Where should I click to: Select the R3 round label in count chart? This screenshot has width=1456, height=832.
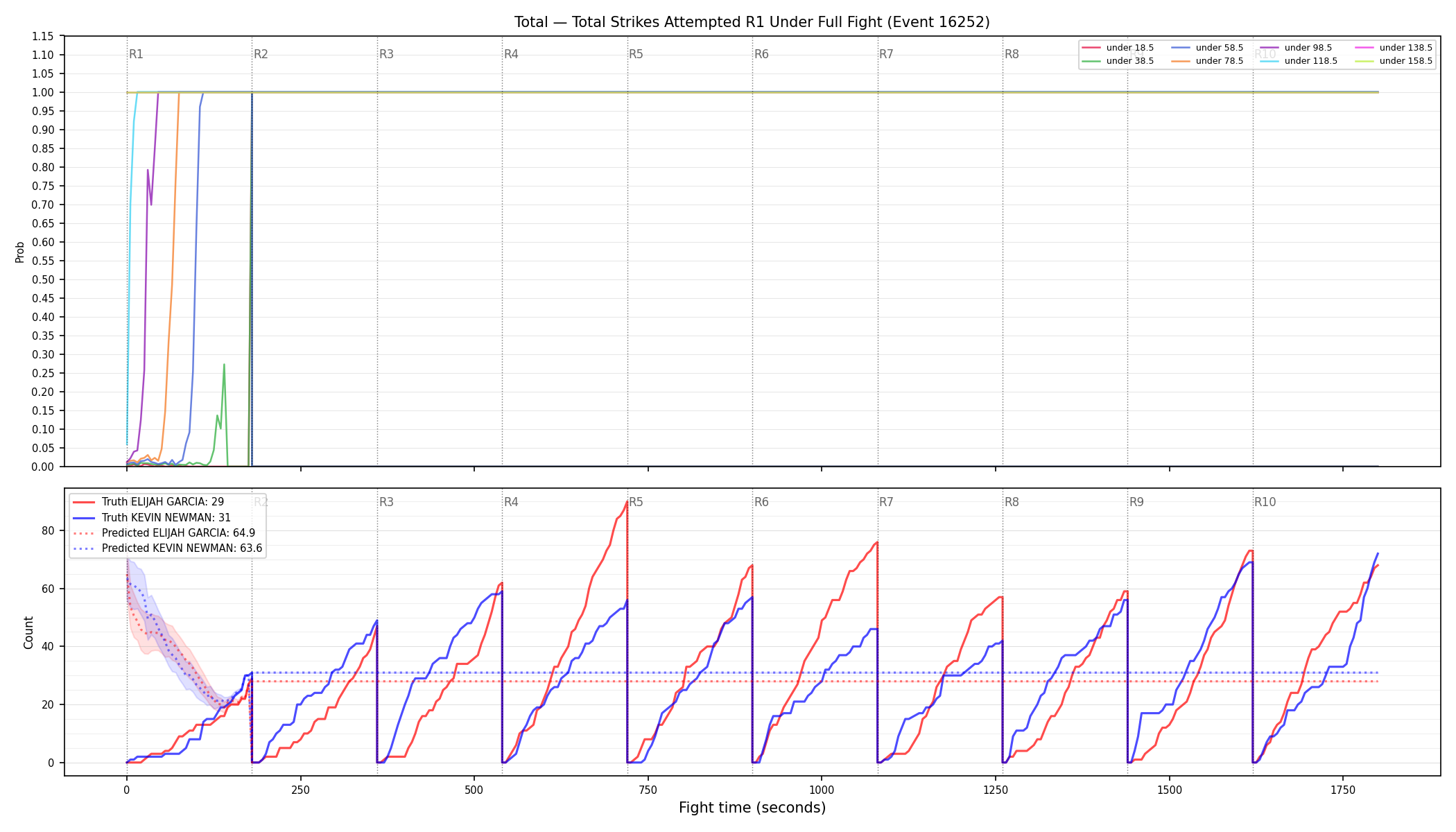pos(386,502)
